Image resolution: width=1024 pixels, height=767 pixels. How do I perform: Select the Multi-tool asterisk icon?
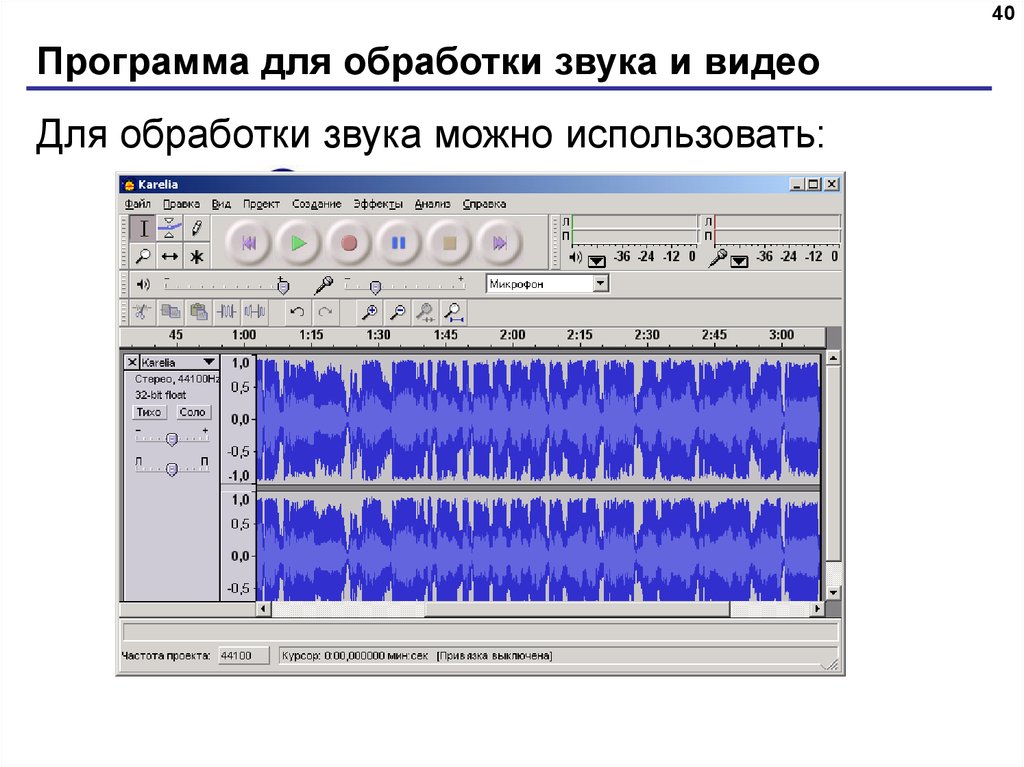click(x=197, y=256)
